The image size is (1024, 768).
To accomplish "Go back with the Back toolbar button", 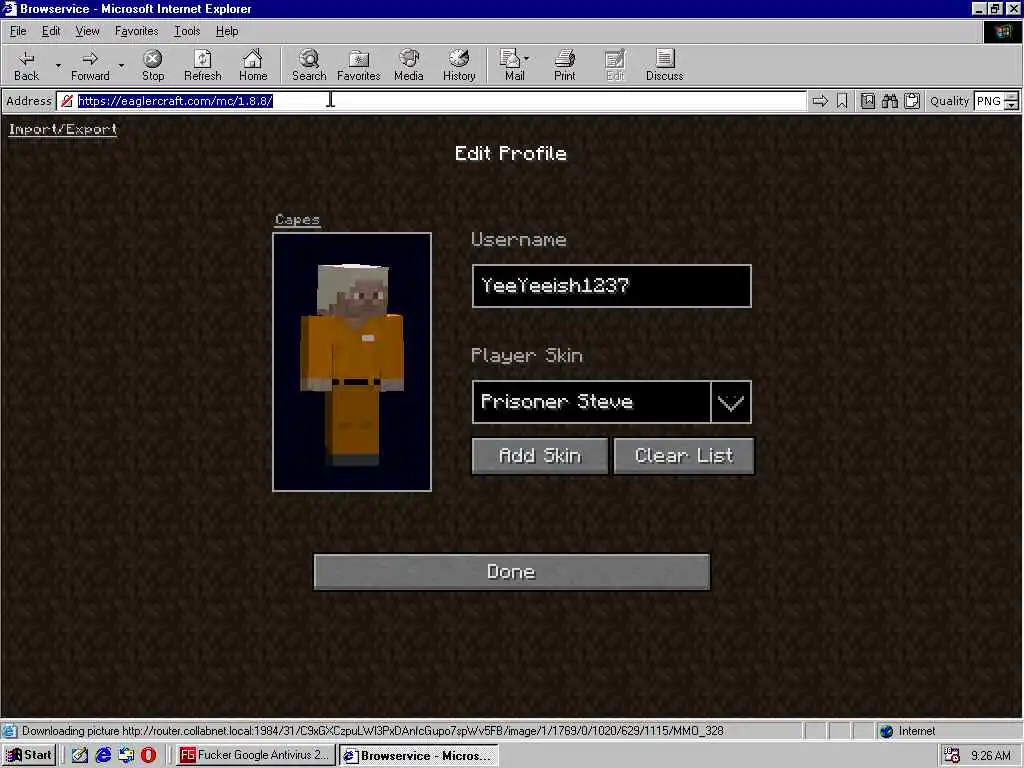I will click(x=26, y=65).
